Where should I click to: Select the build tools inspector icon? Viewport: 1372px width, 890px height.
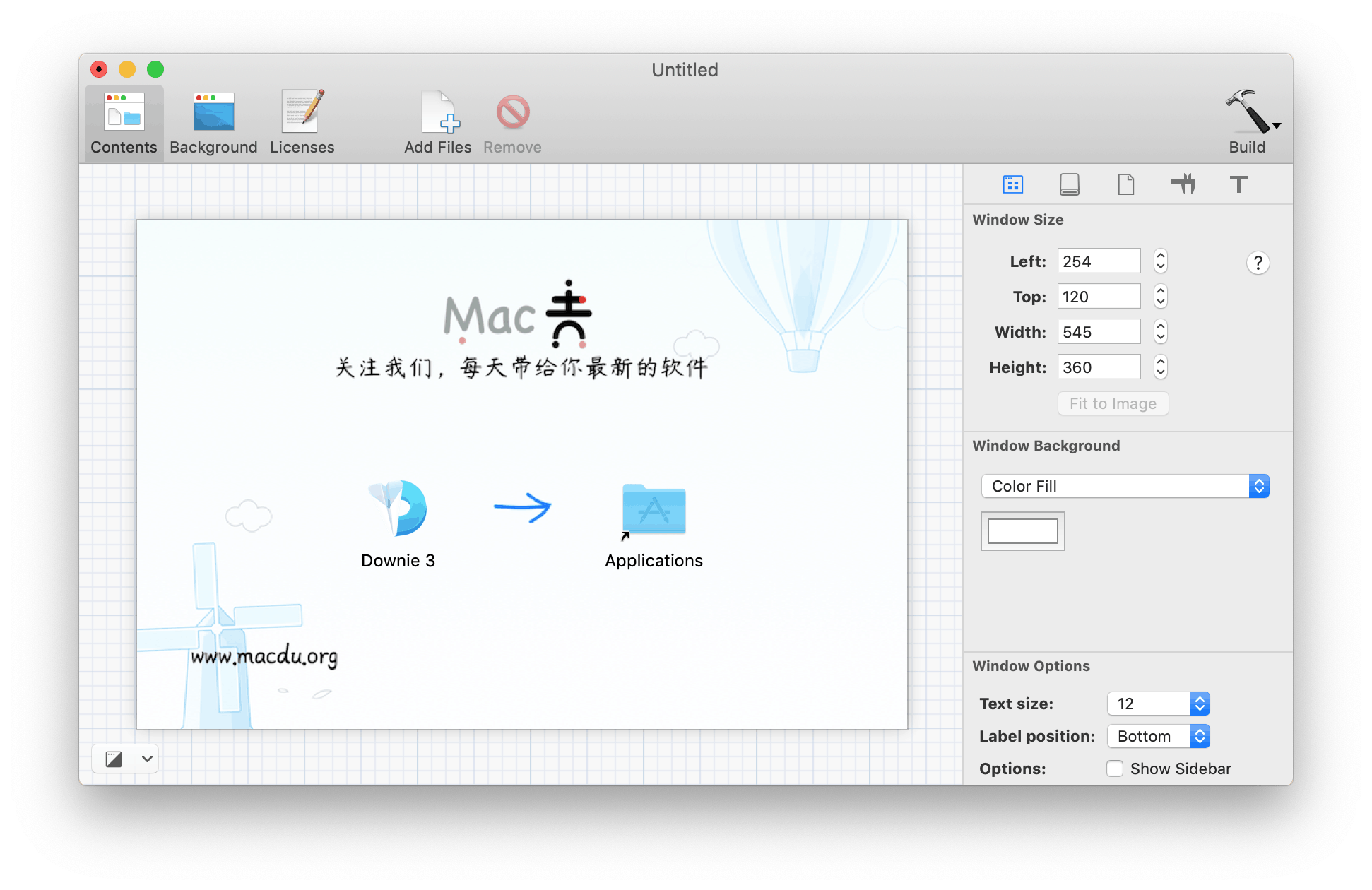[x=1183, y=184]
